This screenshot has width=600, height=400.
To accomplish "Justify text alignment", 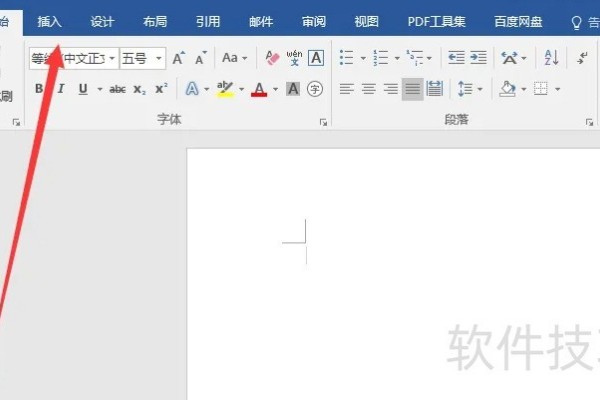I will 412,89.
